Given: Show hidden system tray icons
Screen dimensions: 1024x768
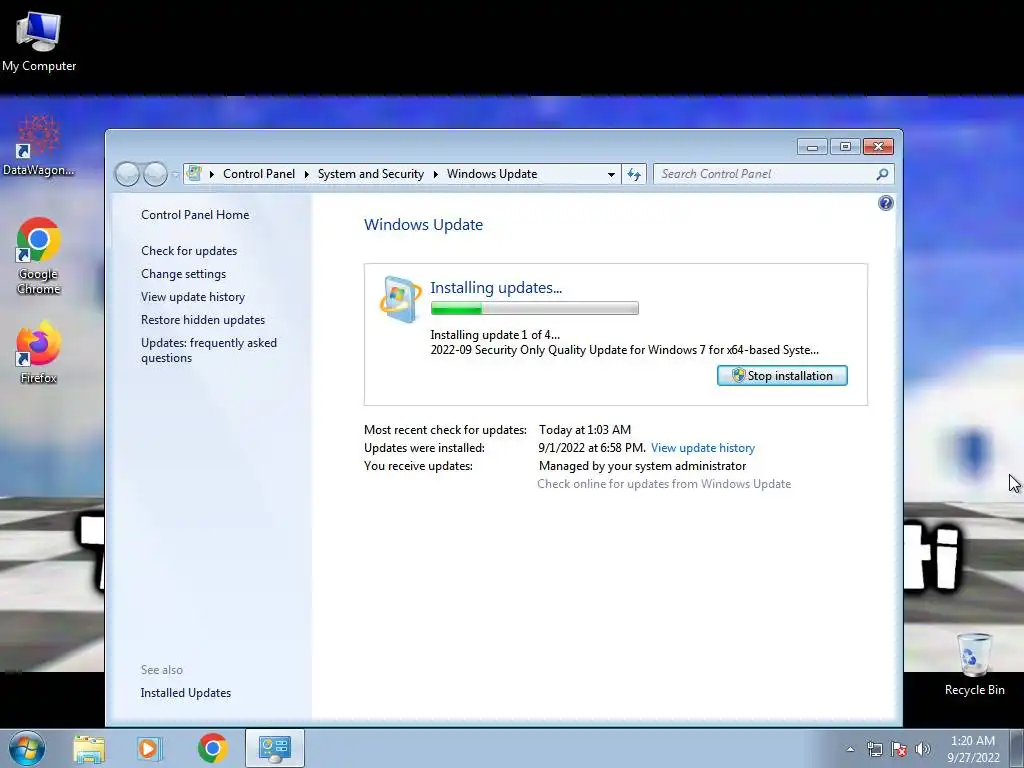Looking at the screenshot, I should (850, 749).
